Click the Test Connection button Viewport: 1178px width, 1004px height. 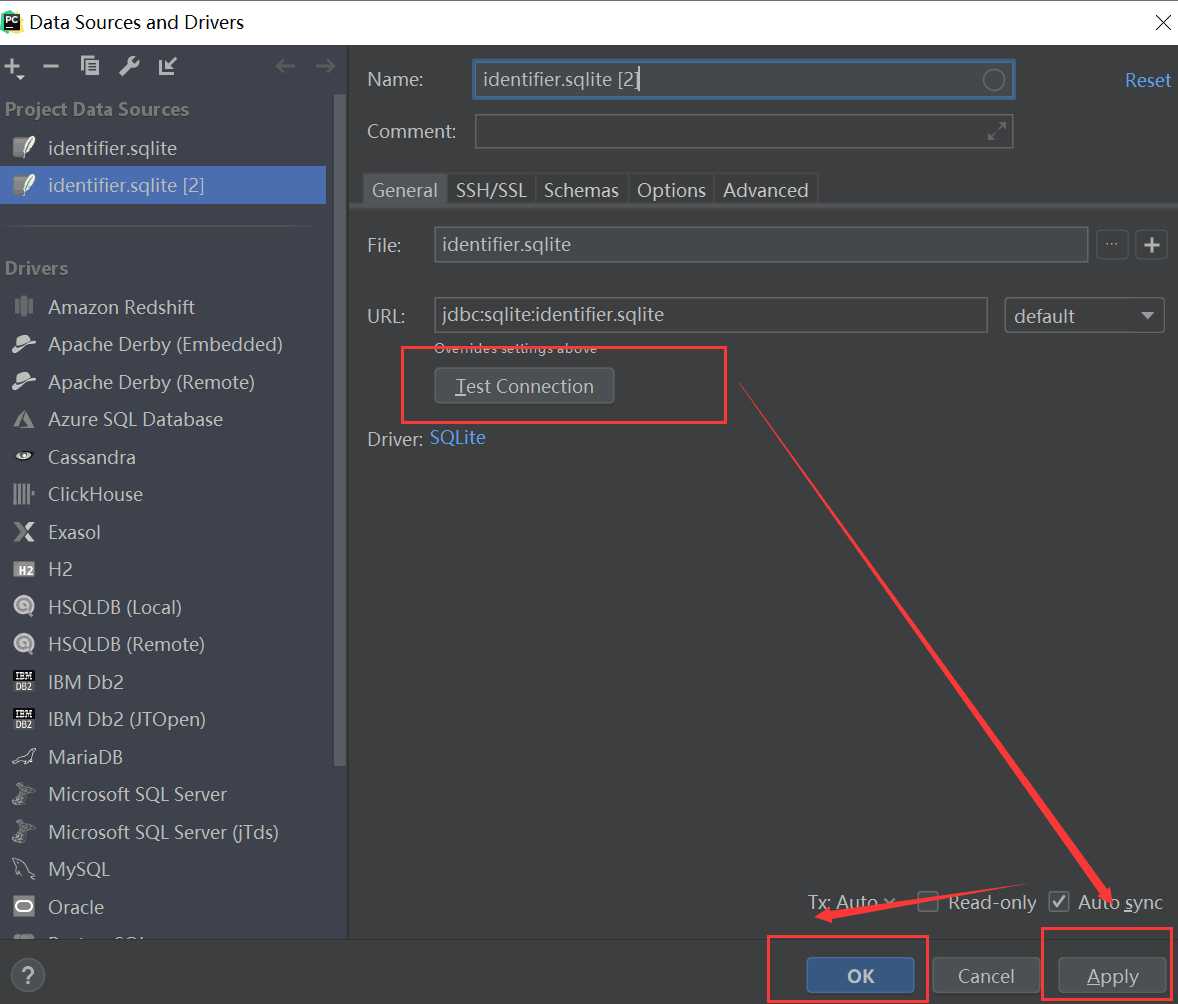point(524,386)
